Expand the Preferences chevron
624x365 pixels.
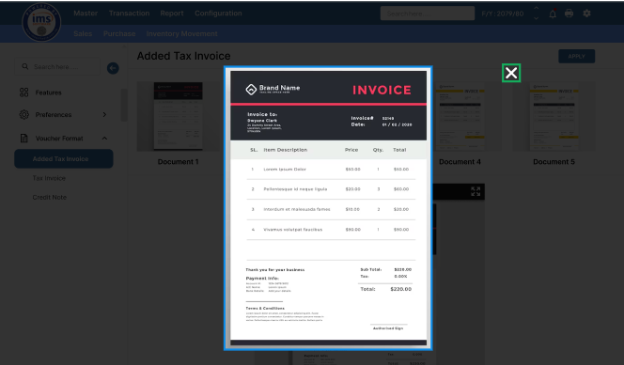(104, 115)
